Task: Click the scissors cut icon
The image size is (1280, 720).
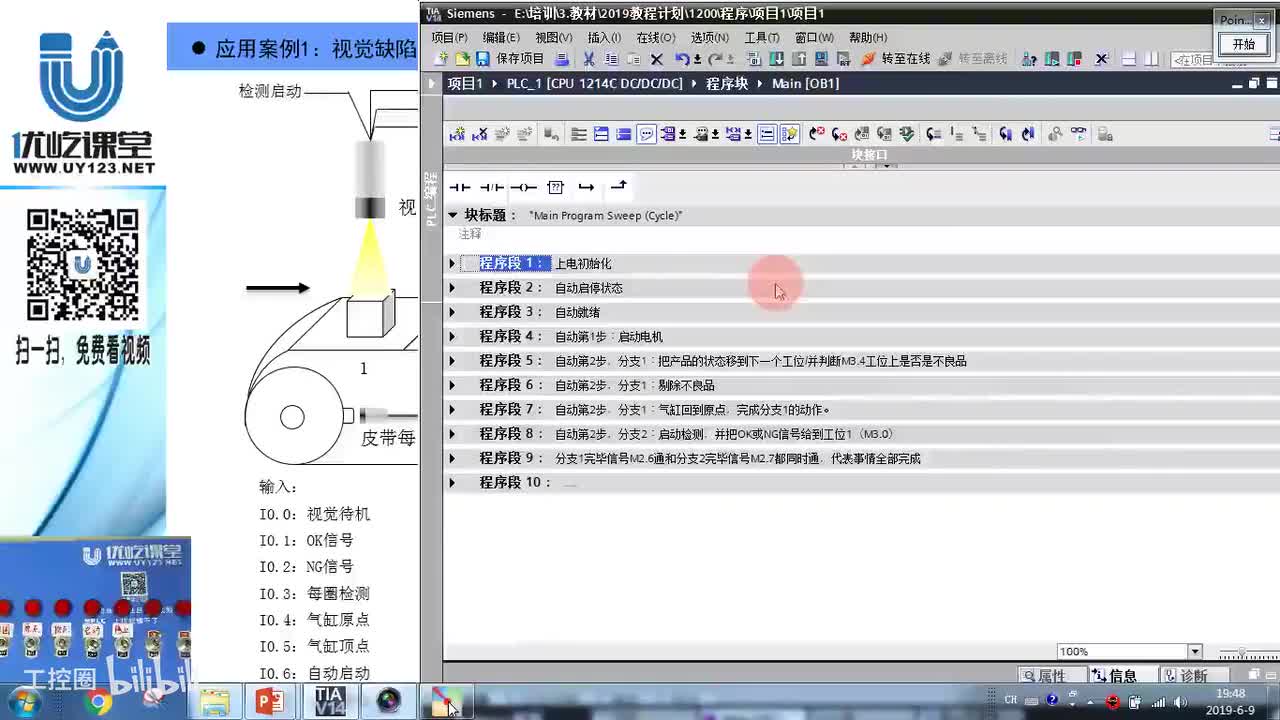Action: (589, 59)
